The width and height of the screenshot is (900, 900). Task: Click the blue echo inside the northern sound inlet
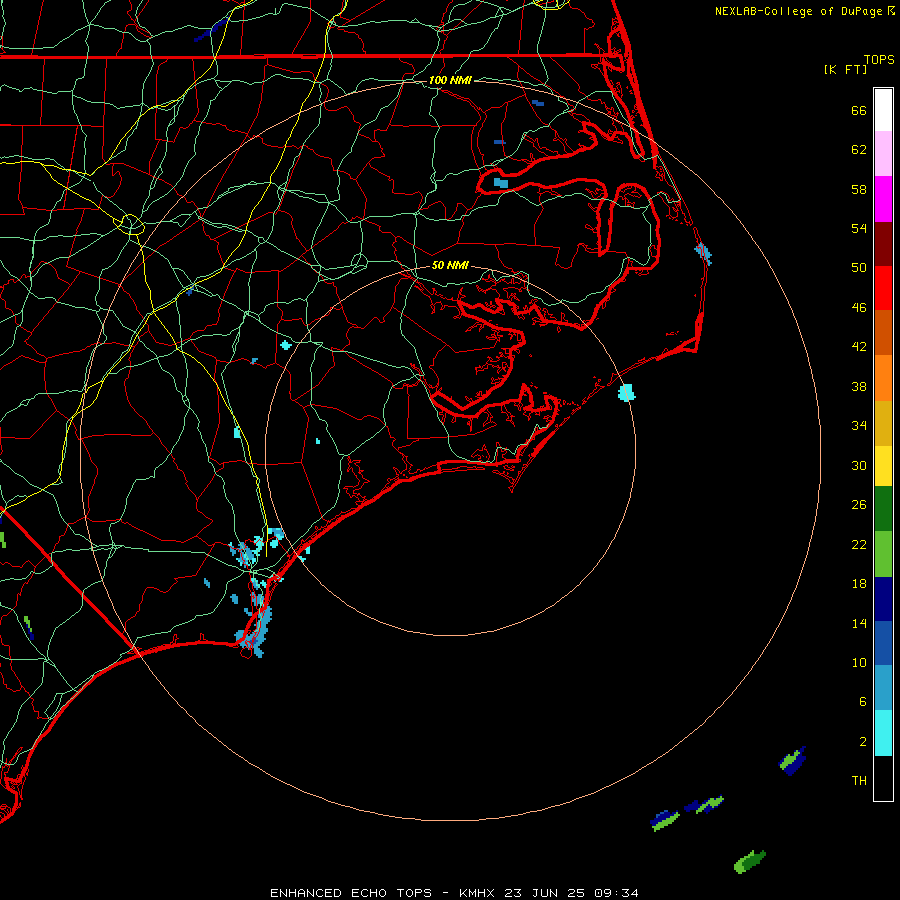(x=501, y=183)
